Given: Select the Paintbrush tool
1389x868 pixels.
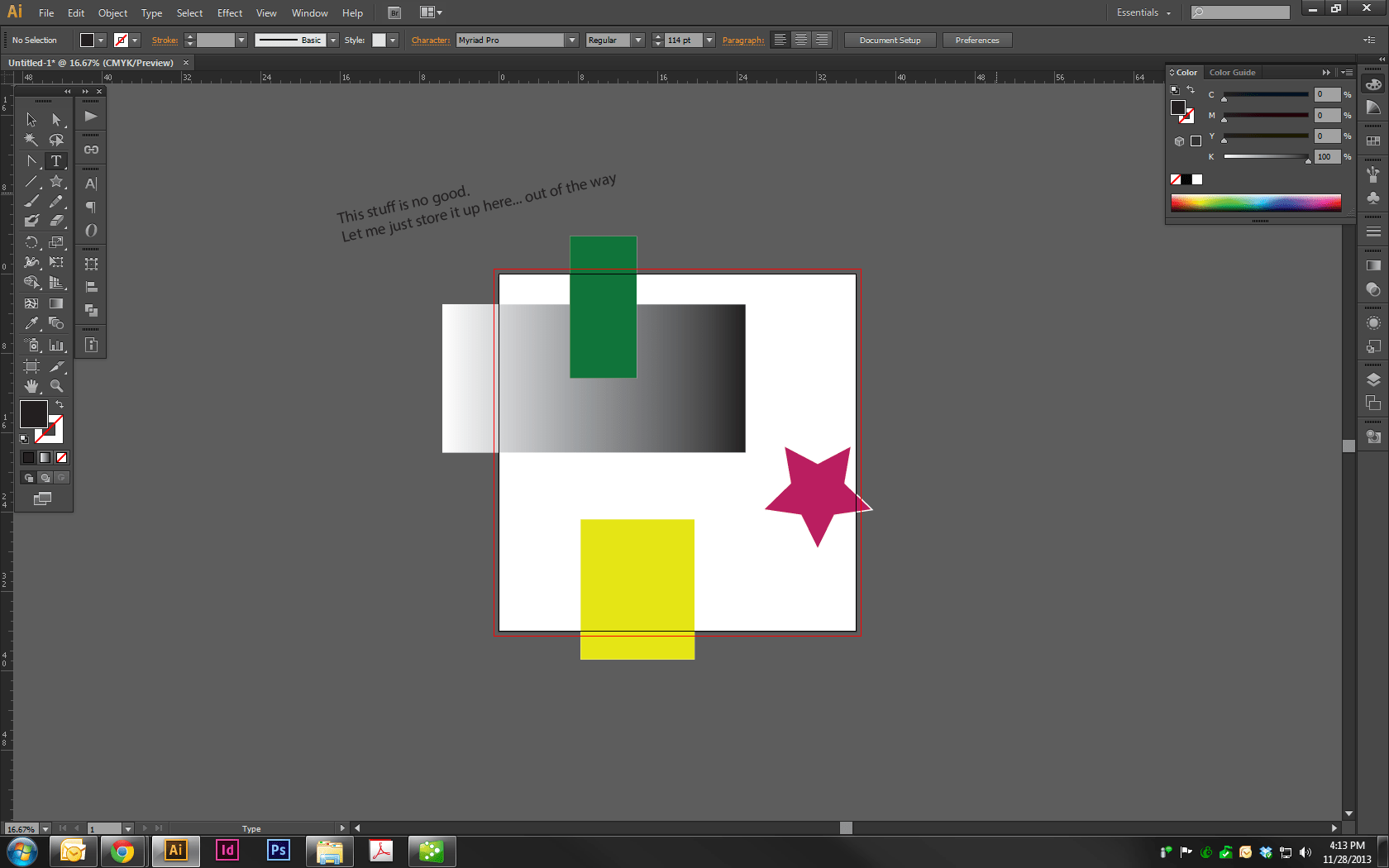Looking at the screenshot, I should (31, 202).
